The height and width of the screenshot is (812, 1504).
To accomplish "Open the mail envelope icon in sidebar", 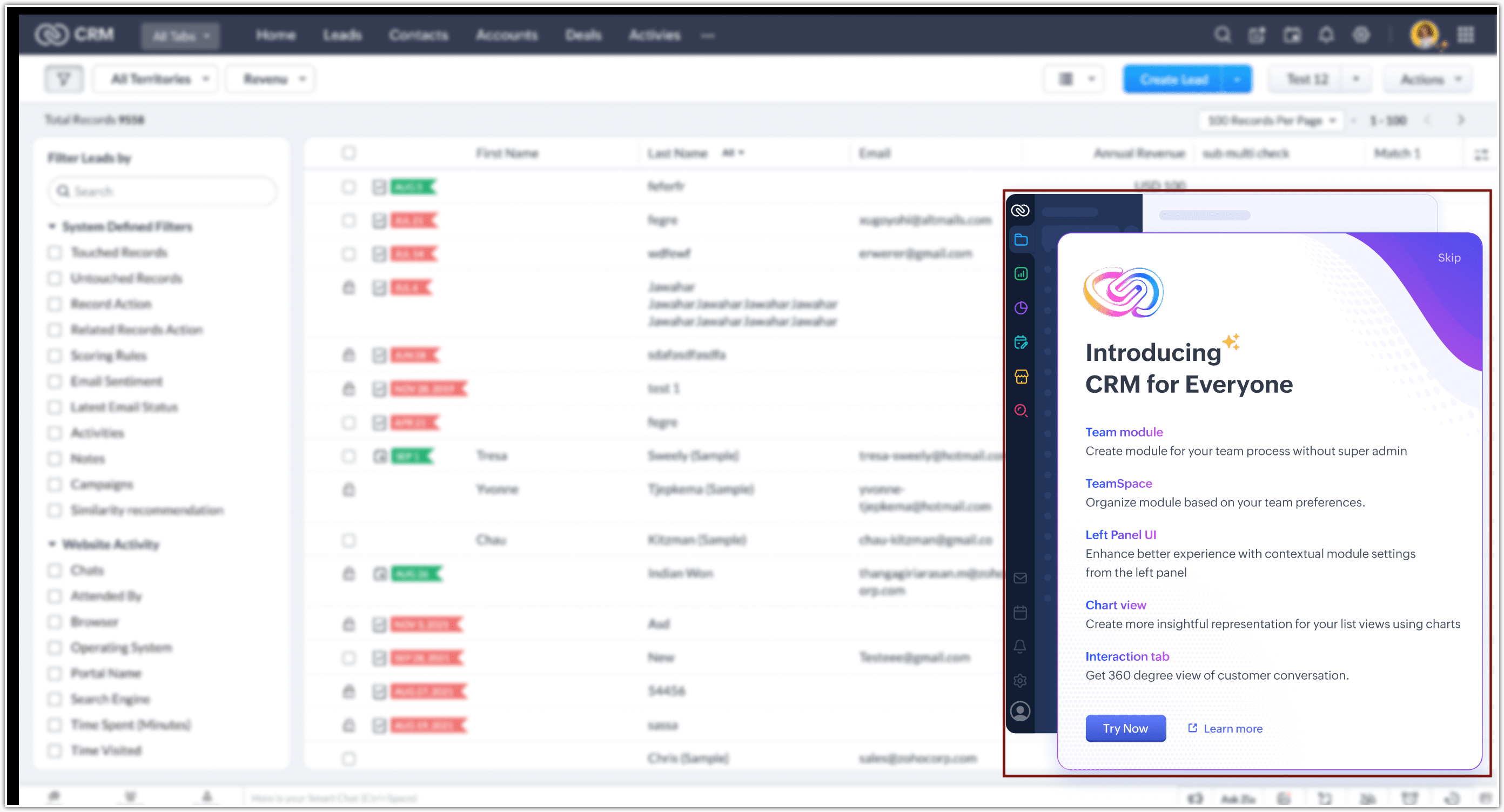I will click(x=1020, y=578).
